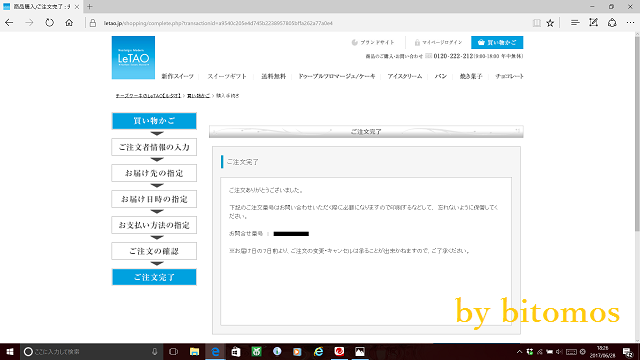
Task: Open the Share icon in Edge toolbar
Action: tap(612, 23)
